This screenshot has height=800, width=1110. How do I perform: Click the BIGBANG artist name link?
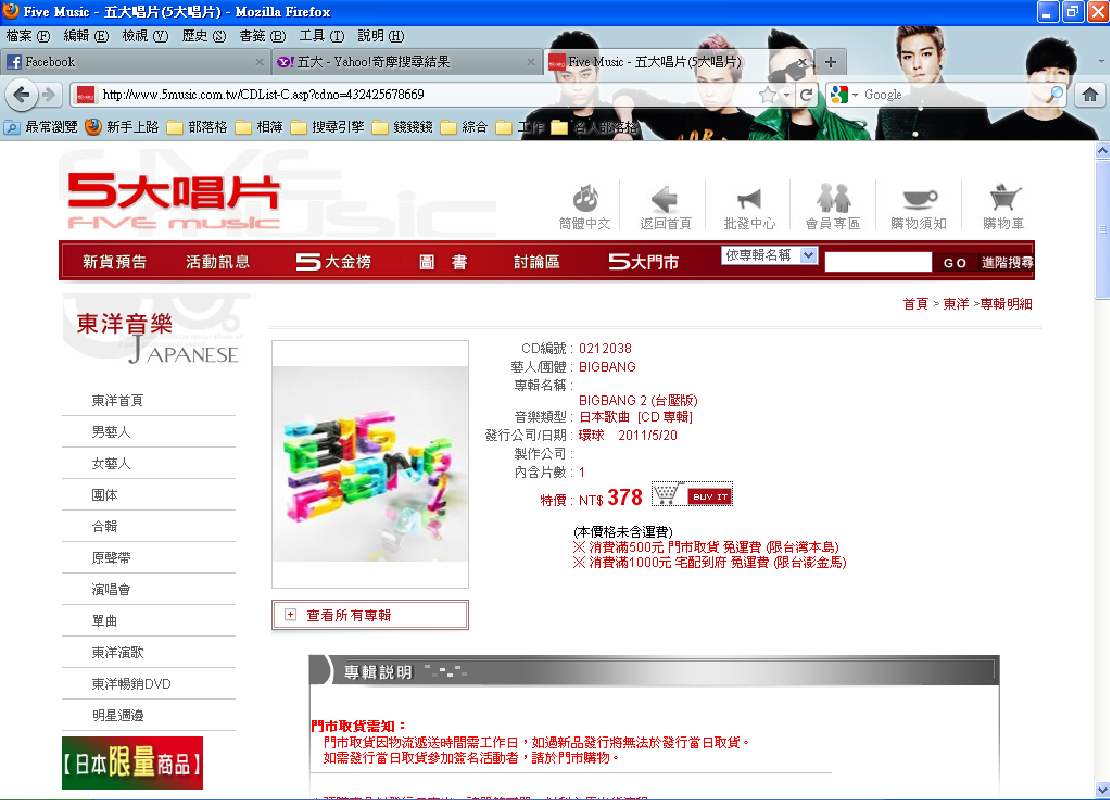click(x=607, y=367)
